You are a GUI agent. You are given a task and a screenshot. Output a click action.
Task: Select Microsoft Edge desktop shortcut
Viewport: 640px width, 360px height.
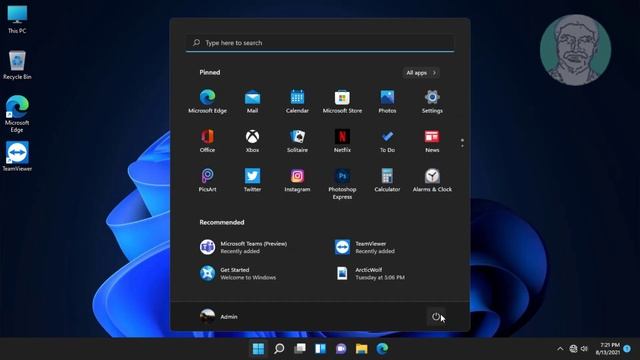(x=17, y=114)
